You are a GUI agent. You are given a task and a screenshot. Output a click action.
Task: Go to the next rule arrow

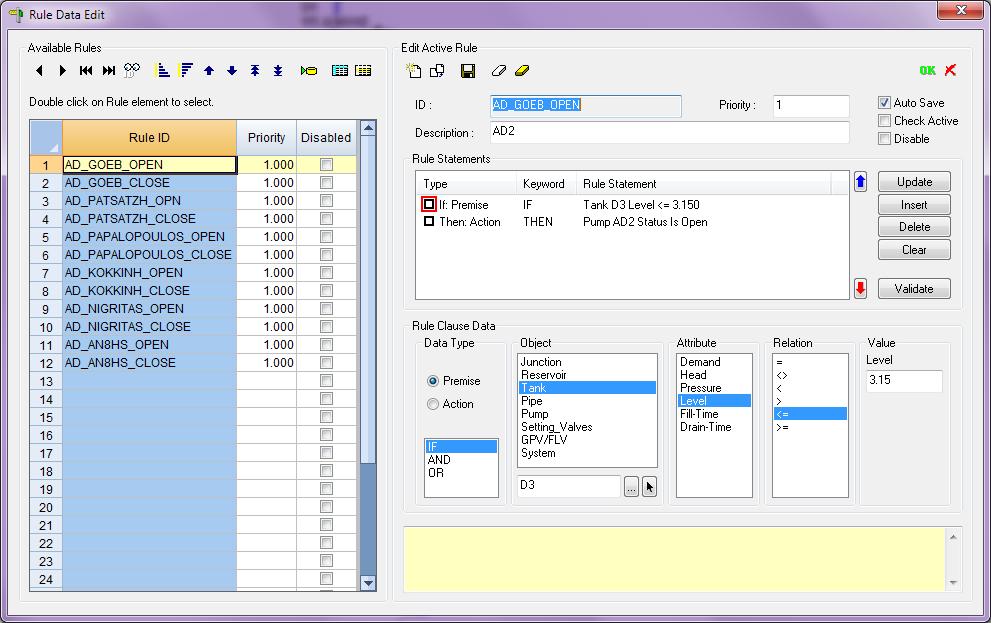[62, 71]
